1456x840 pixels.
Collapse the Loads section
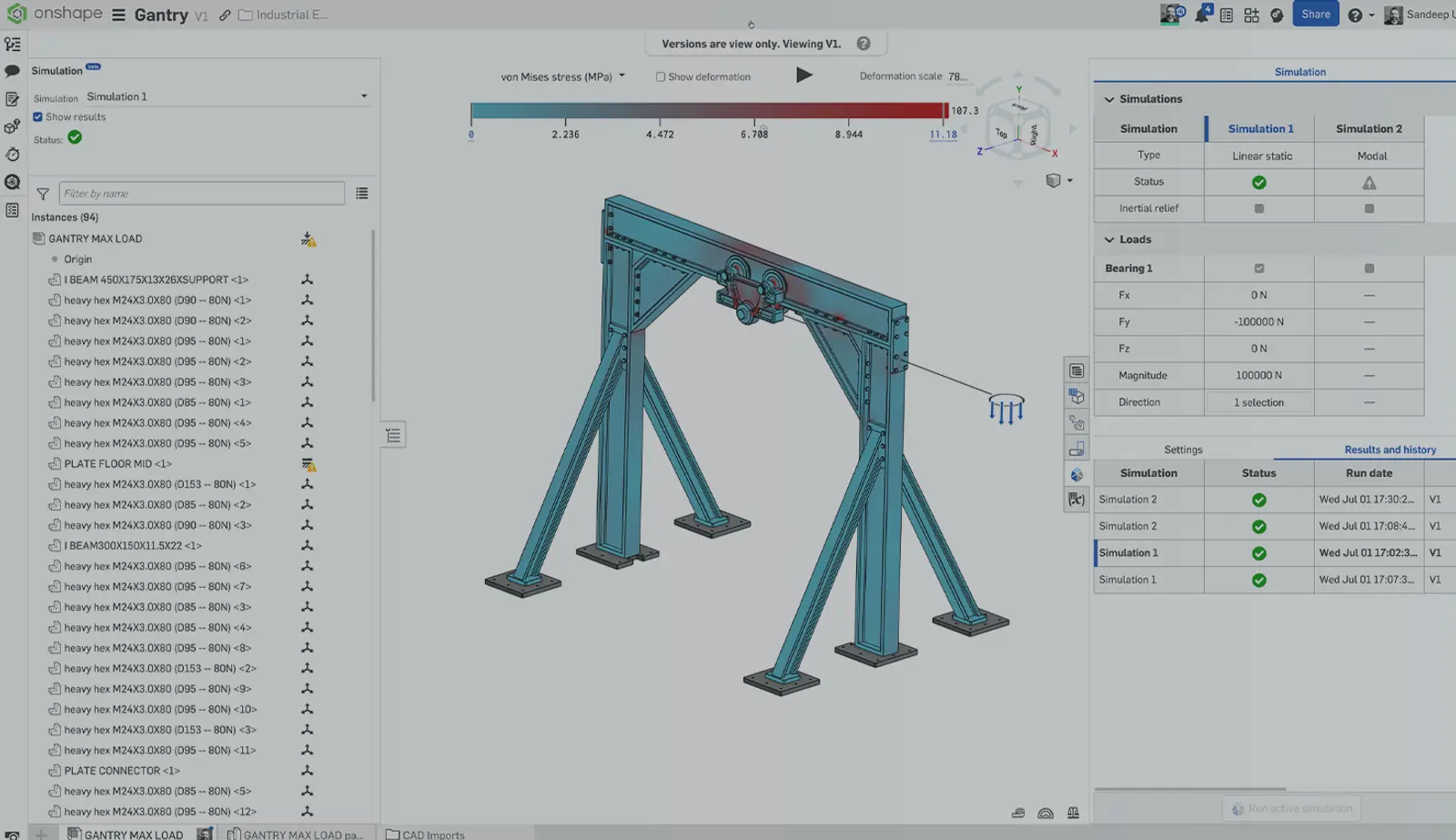click(1109, 240)
